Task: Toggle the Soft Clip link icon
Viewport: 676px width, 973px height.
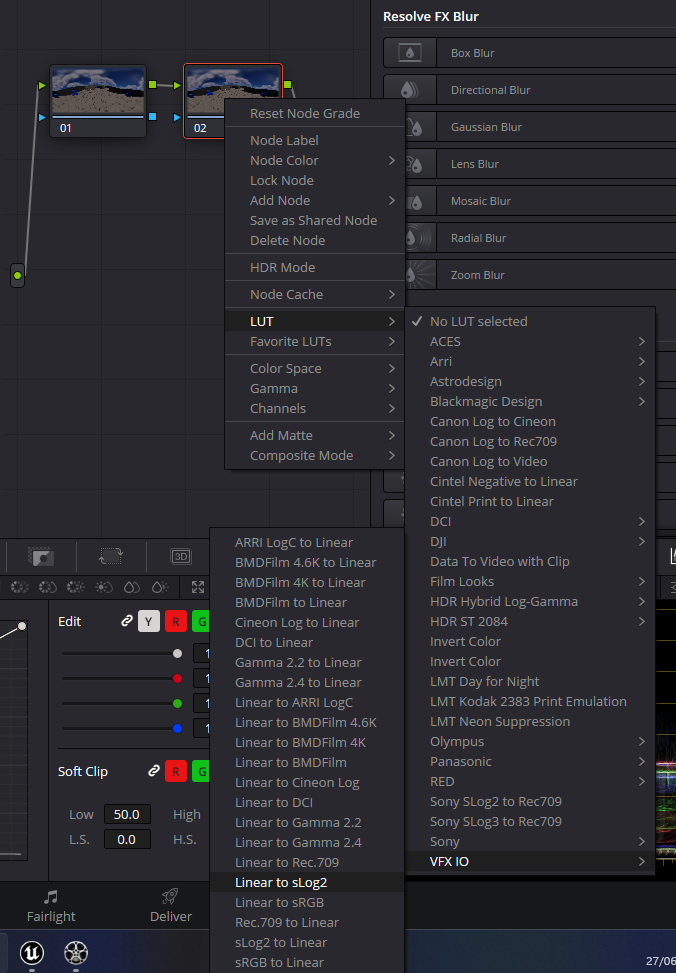Action: pyautogui.click(x=154, y=771)
